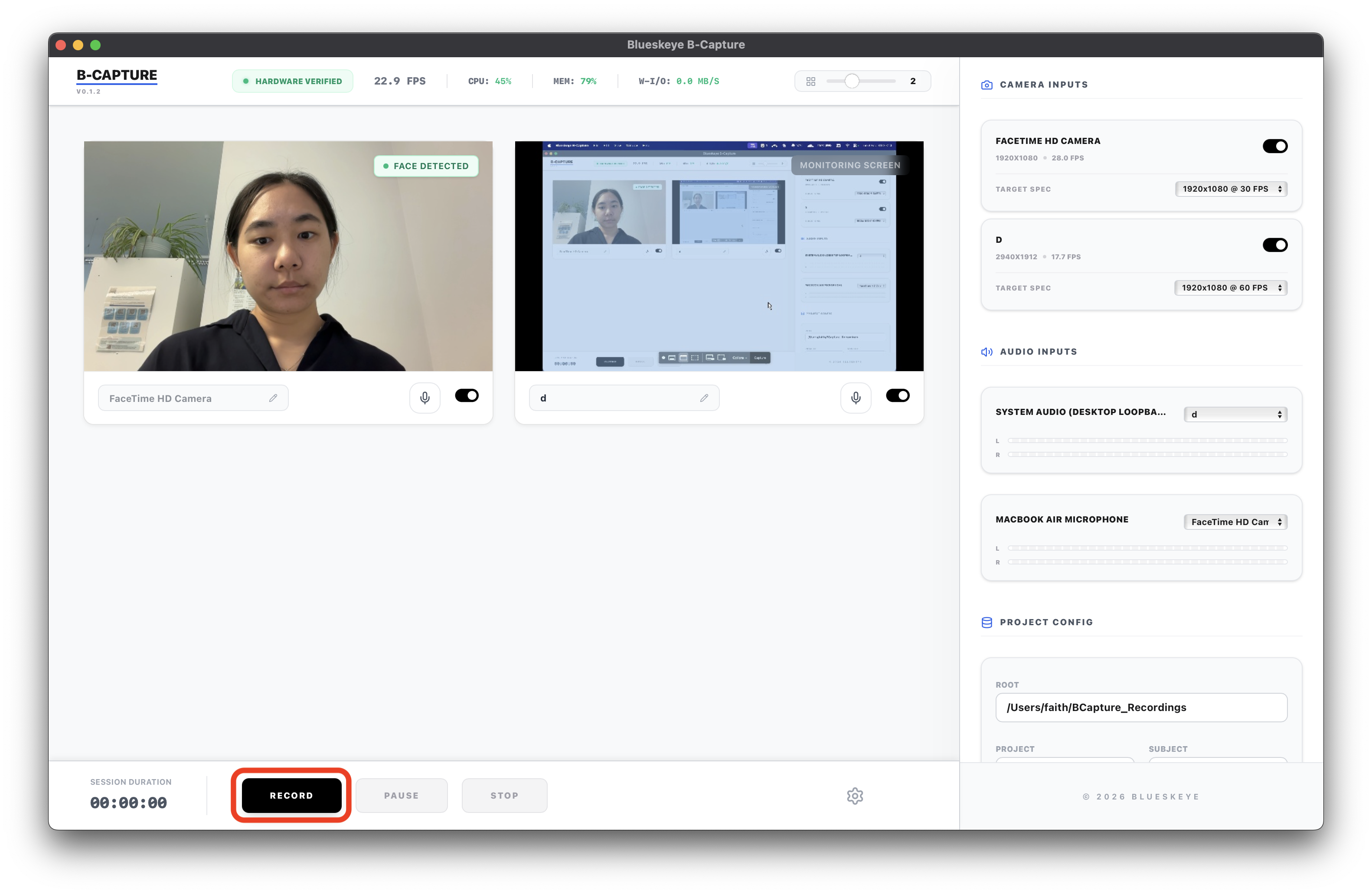This screenshot has height=894, width=1372.
Task: Click the W-I/O 0.0 MB/S readout
Action: (x=679, y=81)
